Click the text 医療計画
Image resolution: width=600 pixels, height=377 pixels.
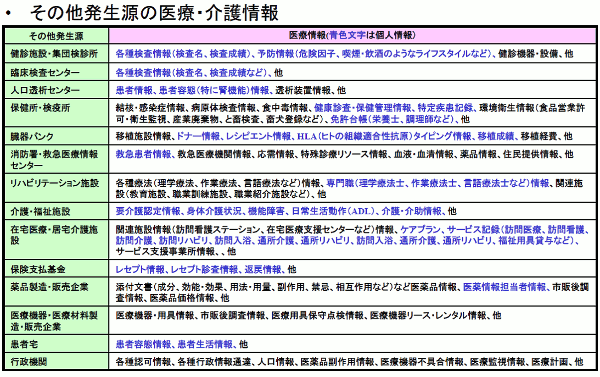click(549, 362)
